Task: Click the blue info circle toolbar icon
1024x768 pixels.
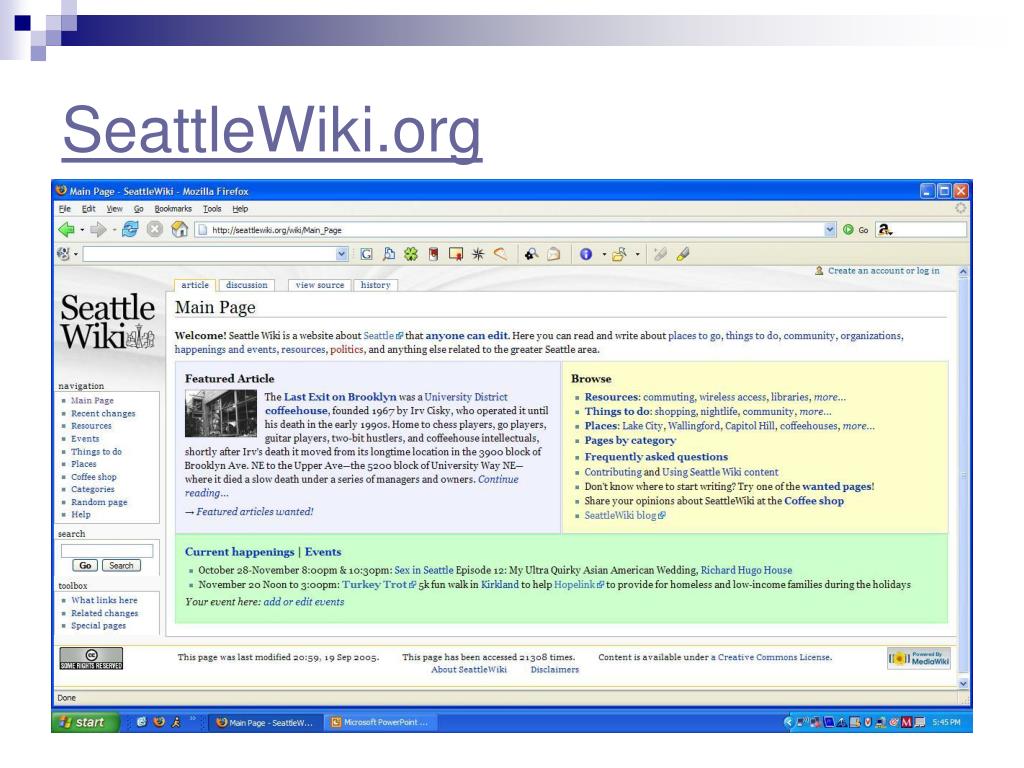Action: pyautogui.click(x=586, y=254)
